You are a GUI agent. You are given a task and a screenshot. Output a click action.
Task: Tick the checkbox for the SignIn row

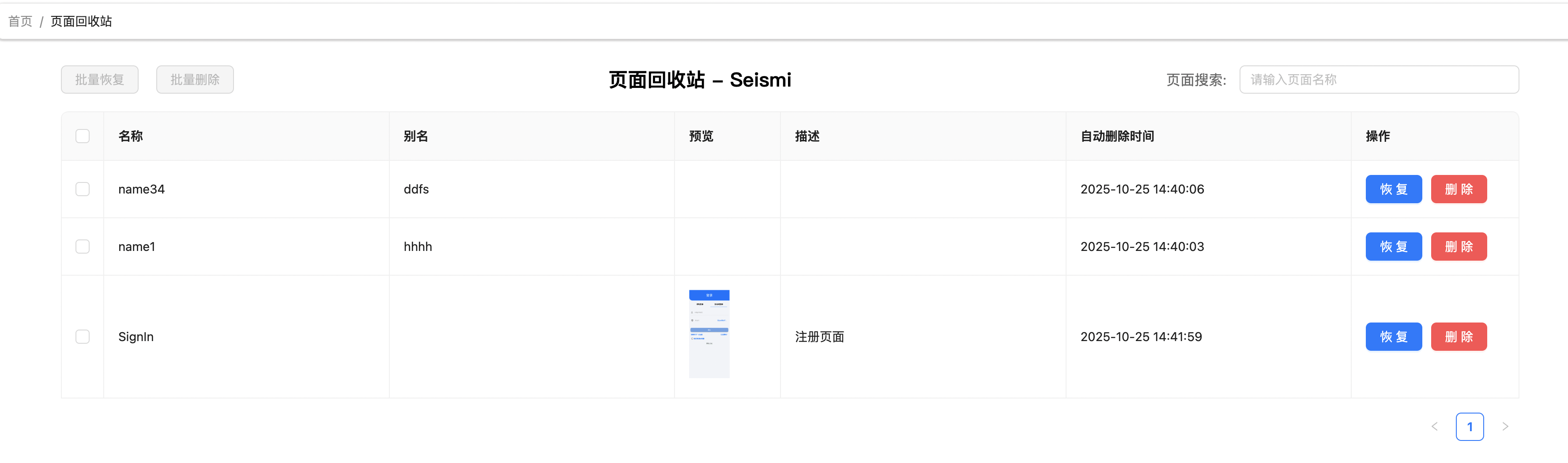pyautogui.click(x=83, y=336)
